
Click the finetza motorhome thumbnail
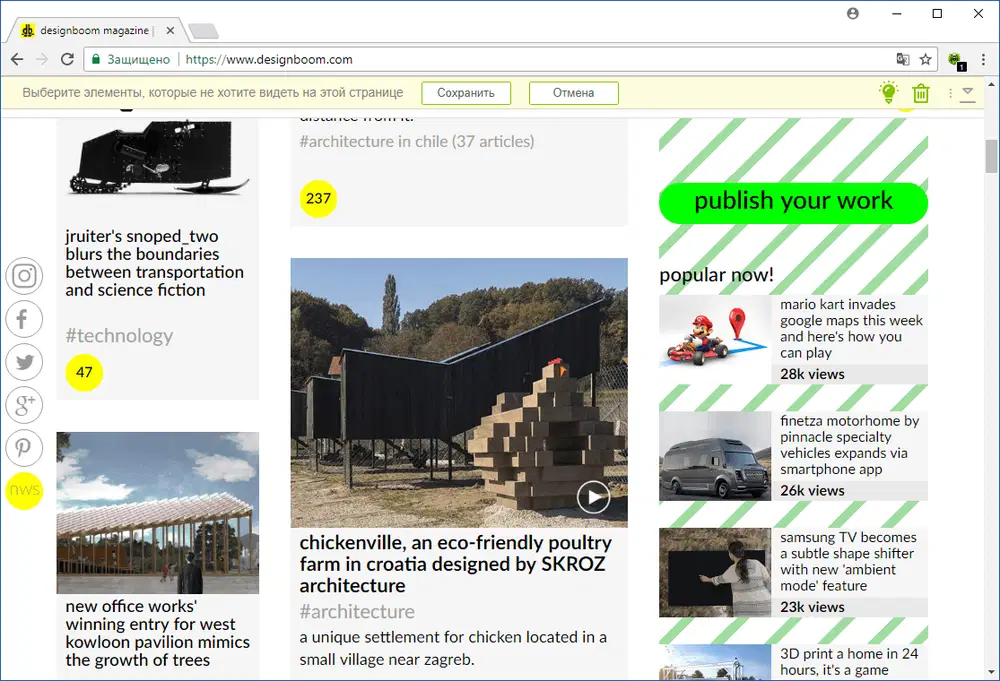click(714, 456)
